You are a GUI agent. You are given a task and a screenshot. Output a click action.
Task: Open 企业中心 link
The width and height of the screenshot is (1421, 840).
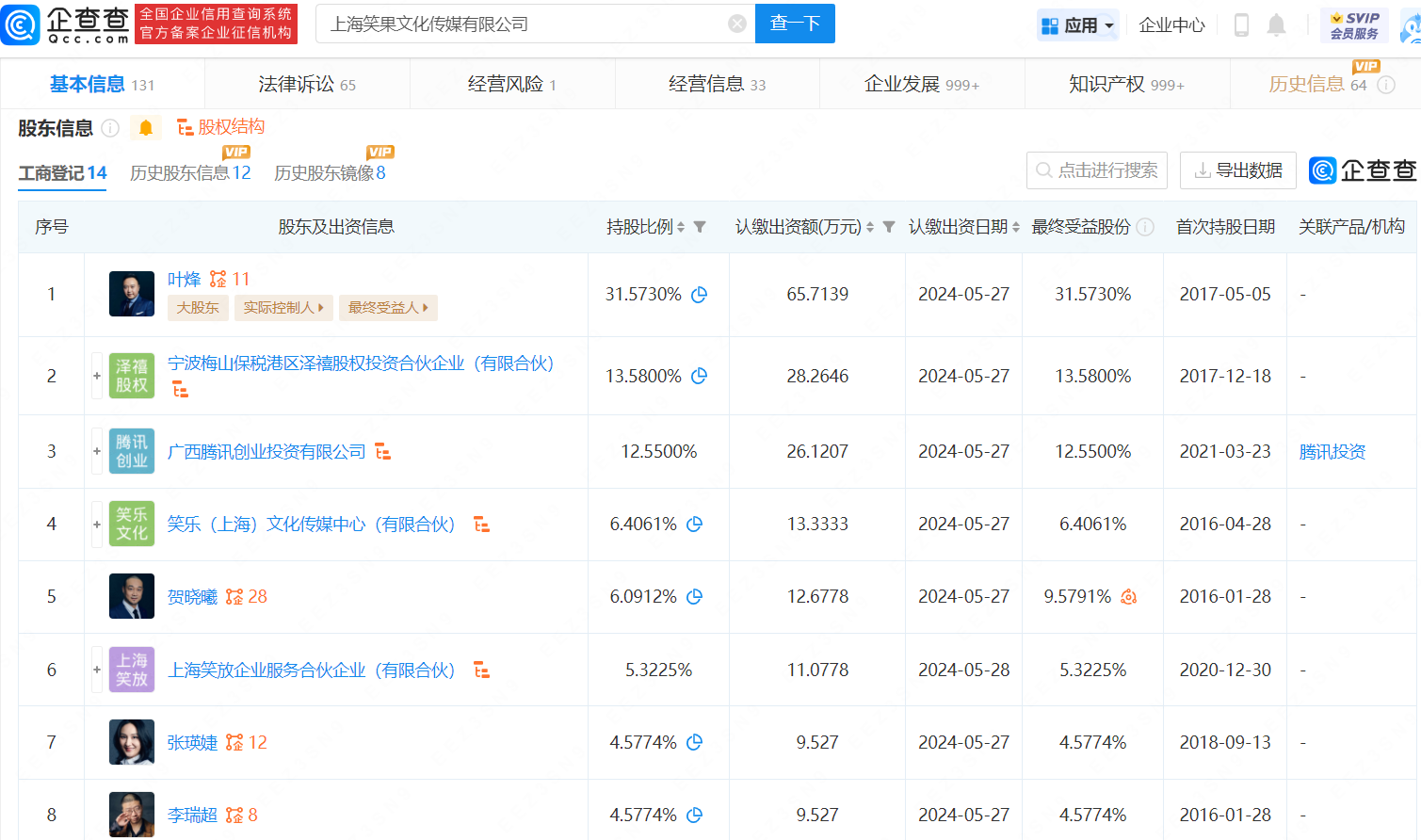1171,25
